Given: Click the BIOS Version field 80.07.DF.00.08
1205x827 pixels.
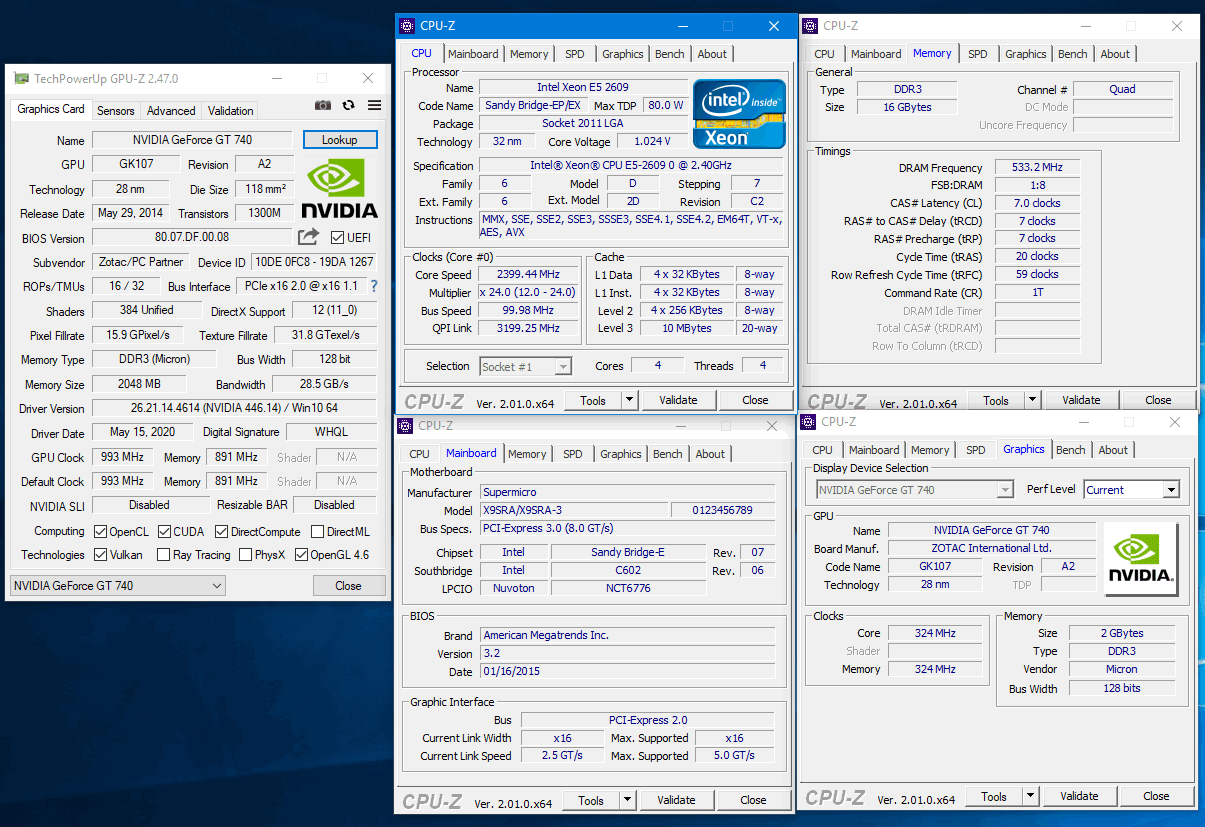Looking at the screenshot, I should (x=192, y=238).
